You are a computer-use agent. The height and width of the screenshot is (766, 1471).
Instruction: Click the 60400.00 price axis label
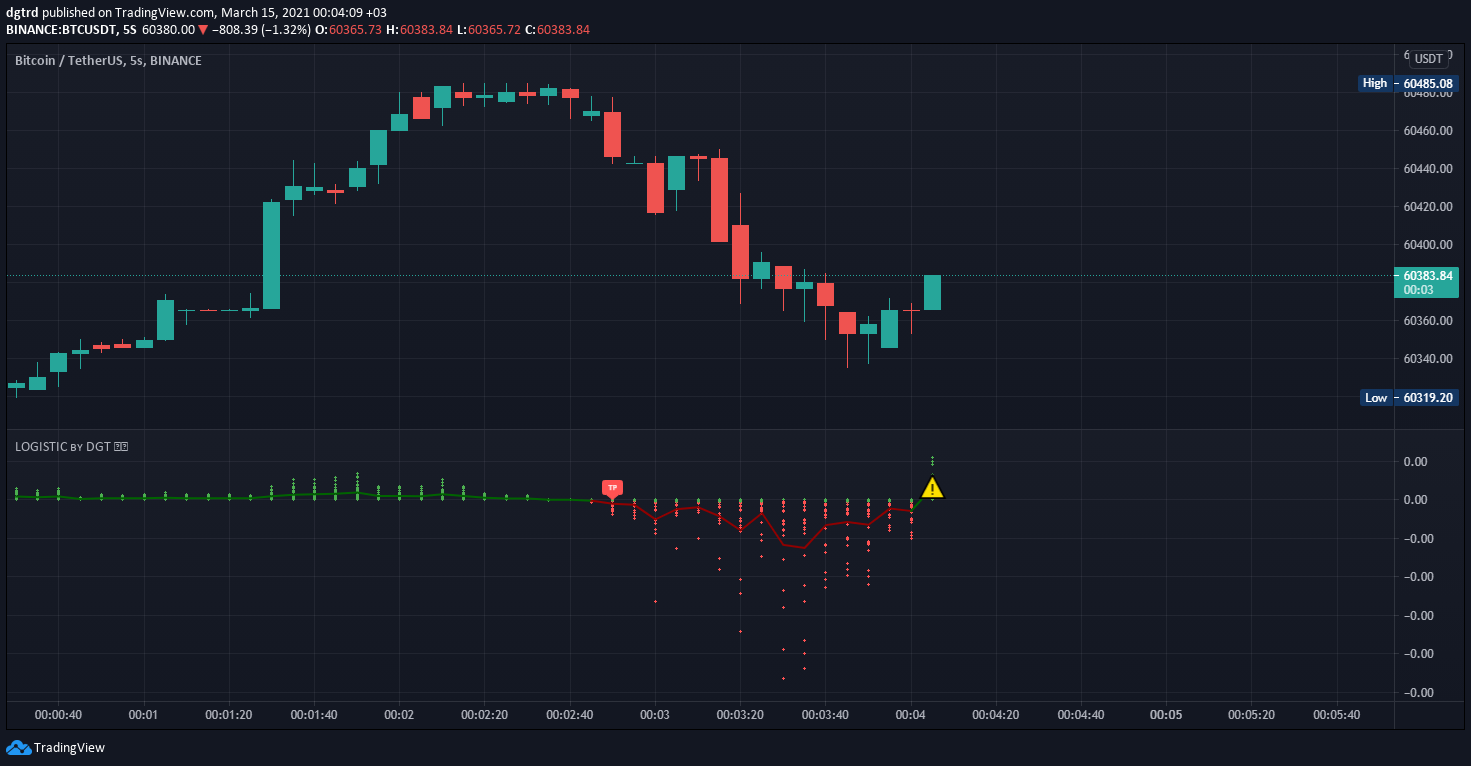click(1428, 245)
